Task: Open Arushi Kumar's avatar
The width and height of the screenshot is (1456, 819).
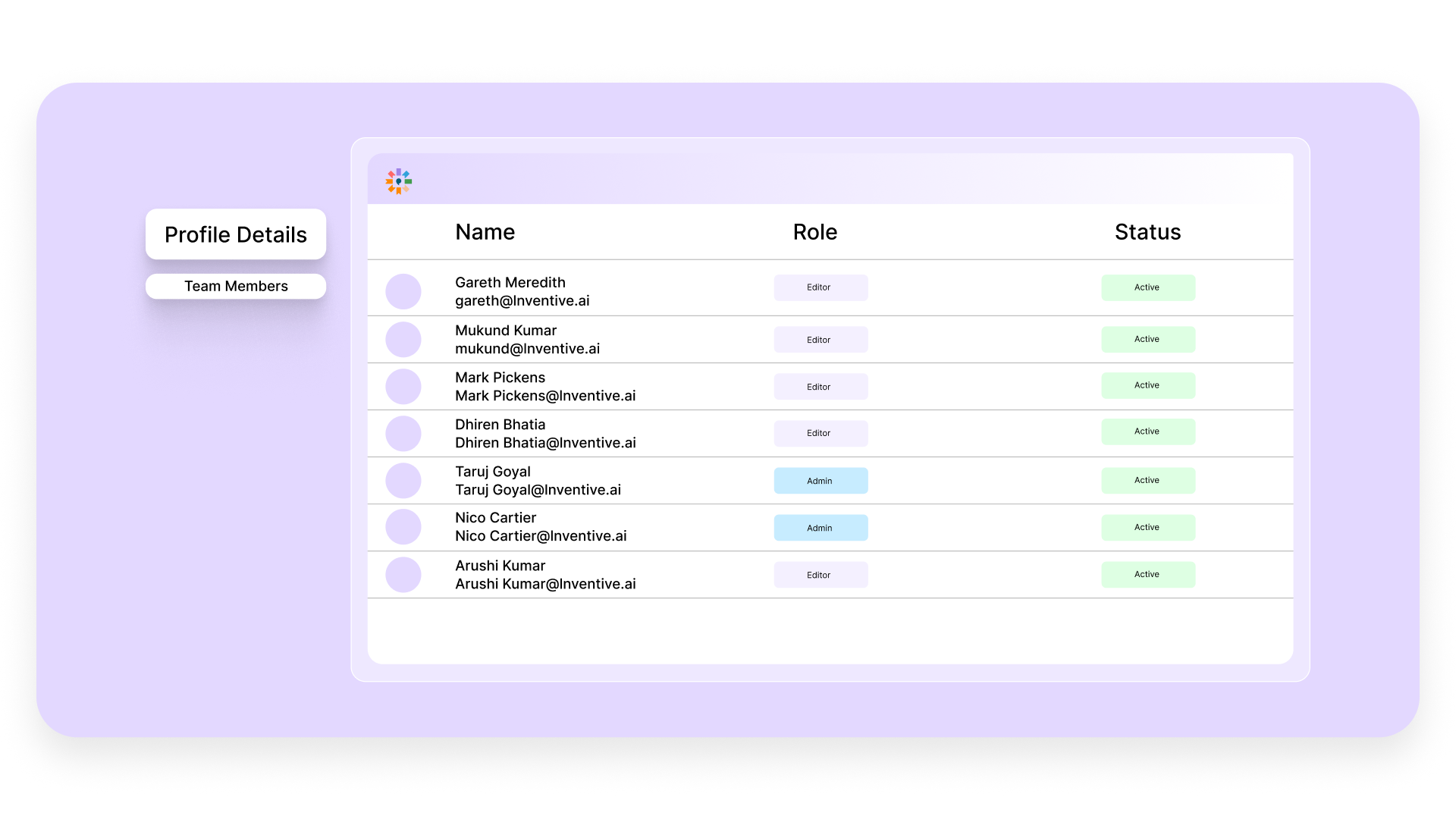Action: [x=403, y=574]
